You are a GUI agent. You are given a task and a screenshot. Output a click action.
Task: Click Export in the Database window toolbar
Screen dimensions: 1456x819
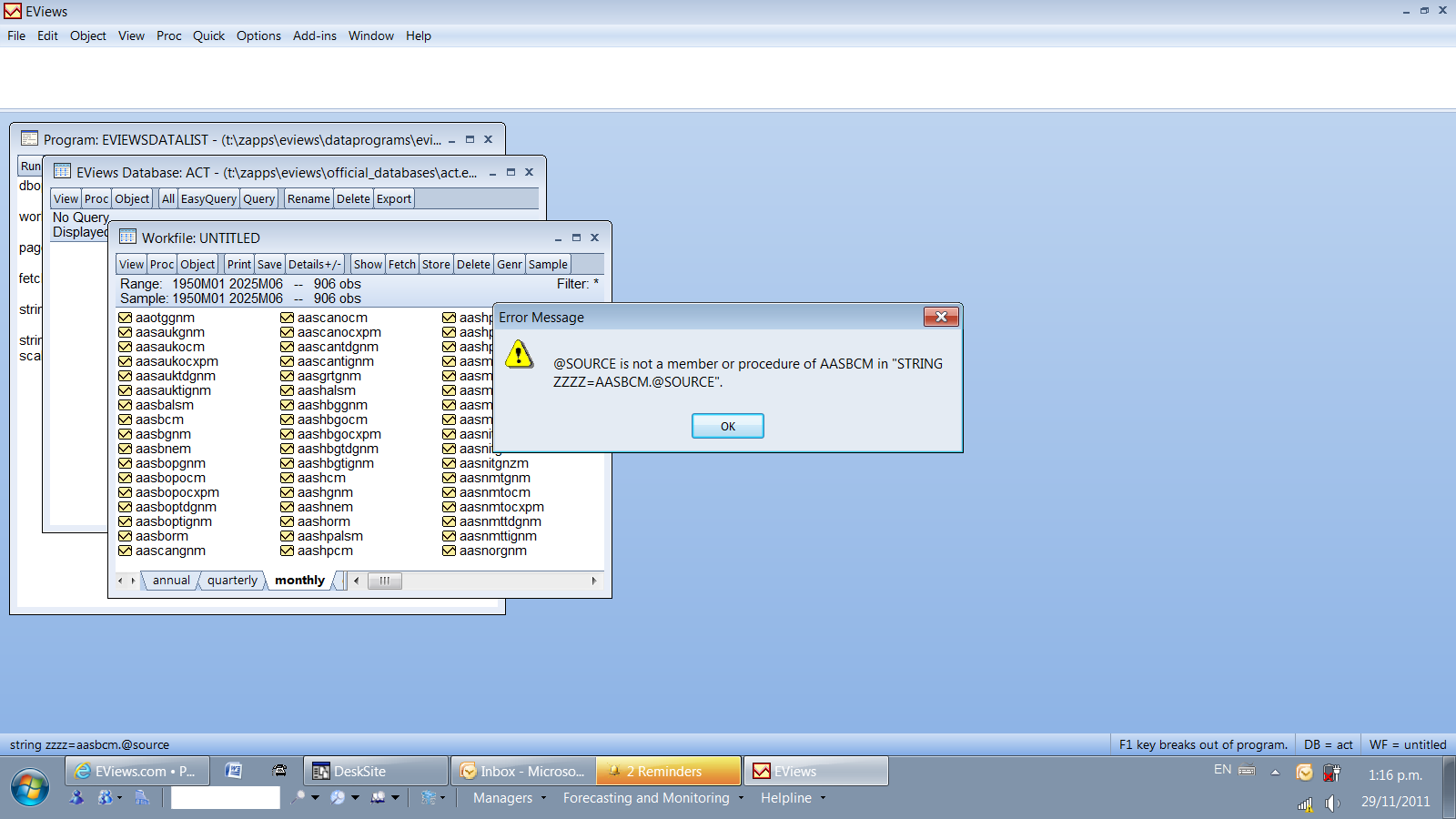coord(394,198)
